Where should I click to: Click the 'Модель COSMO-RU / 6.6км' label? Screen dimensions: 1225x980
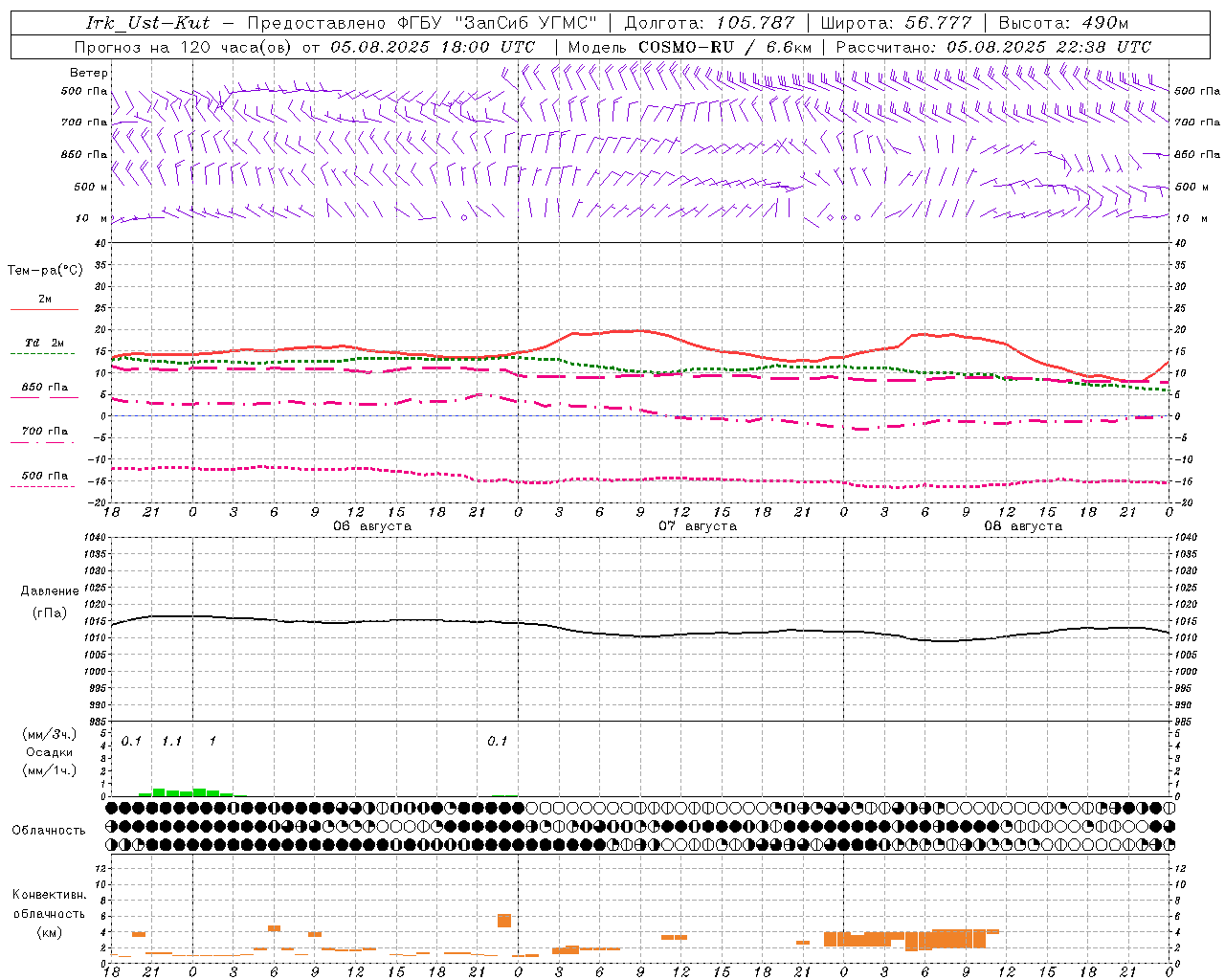690,47
